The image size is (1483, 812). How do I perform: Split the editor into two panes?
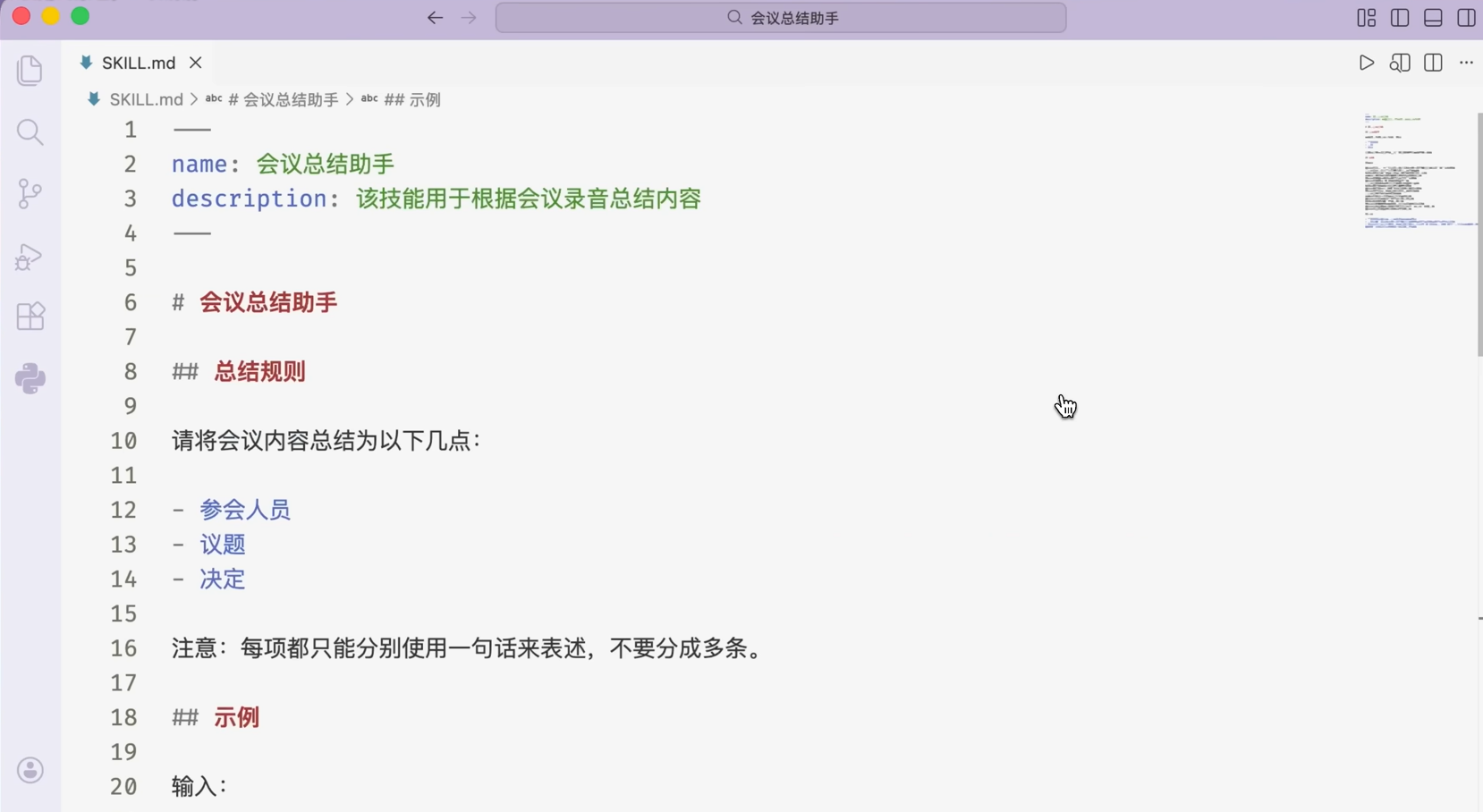click(x=1434, y=63)
